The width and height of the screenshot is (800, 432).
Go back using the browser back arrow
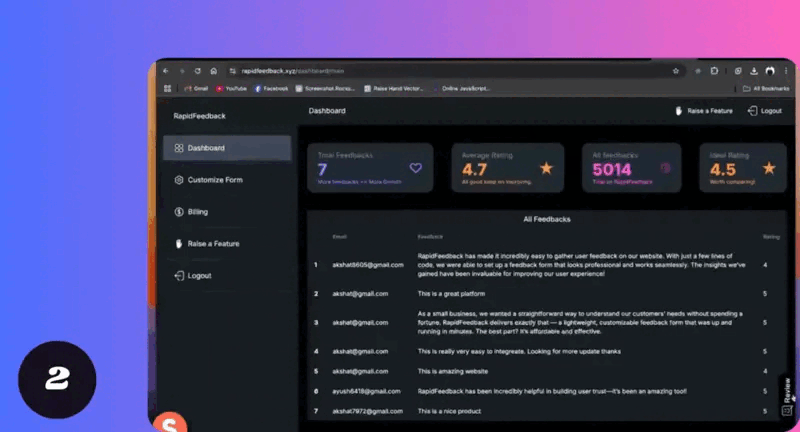(166, 71)
